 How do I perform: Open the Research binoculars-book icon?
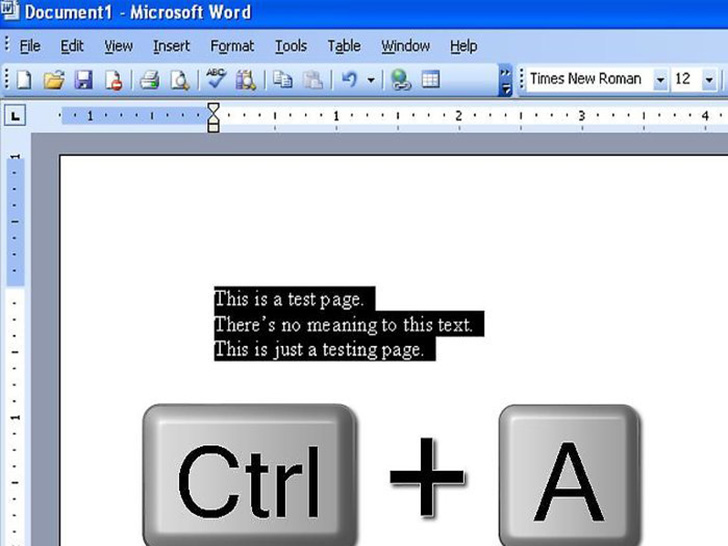[246, 80]
